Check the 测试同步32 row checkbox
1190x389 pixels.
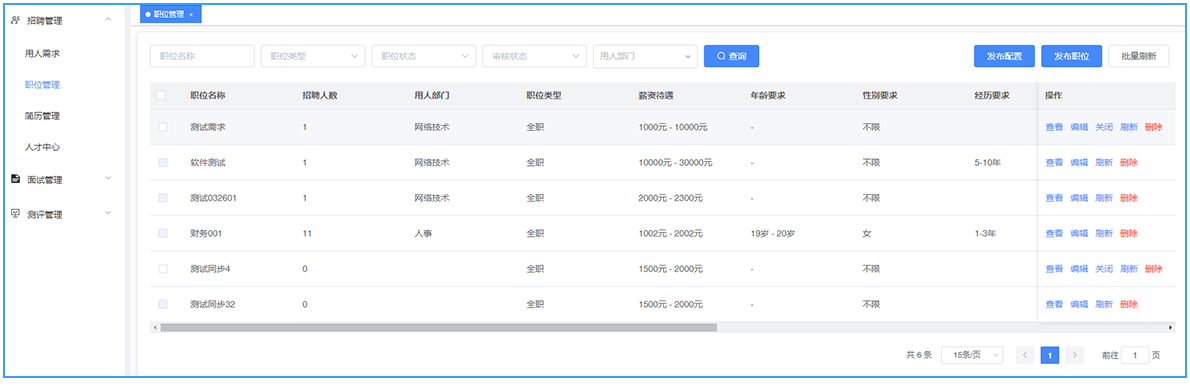163,304
